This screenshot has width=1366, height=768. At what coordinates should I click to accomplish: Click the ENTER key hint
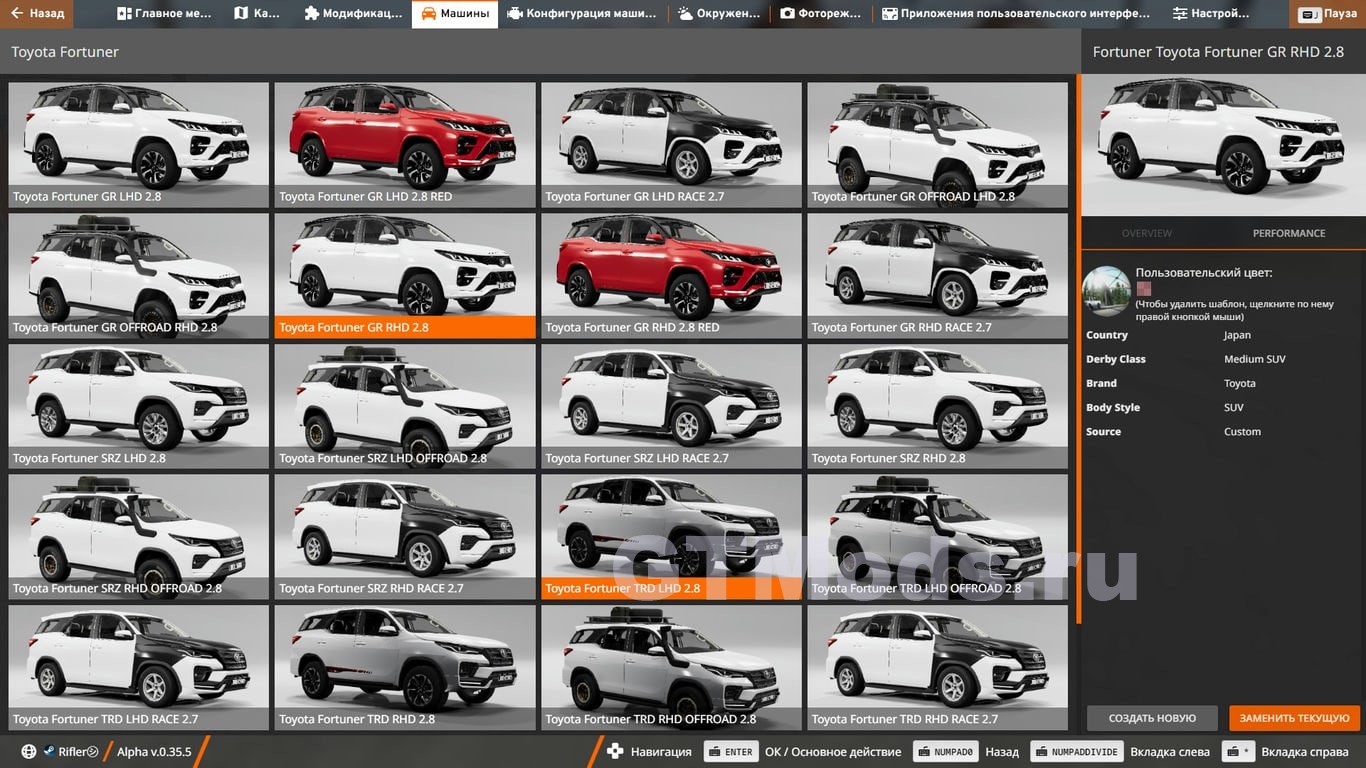pos(731,752)
